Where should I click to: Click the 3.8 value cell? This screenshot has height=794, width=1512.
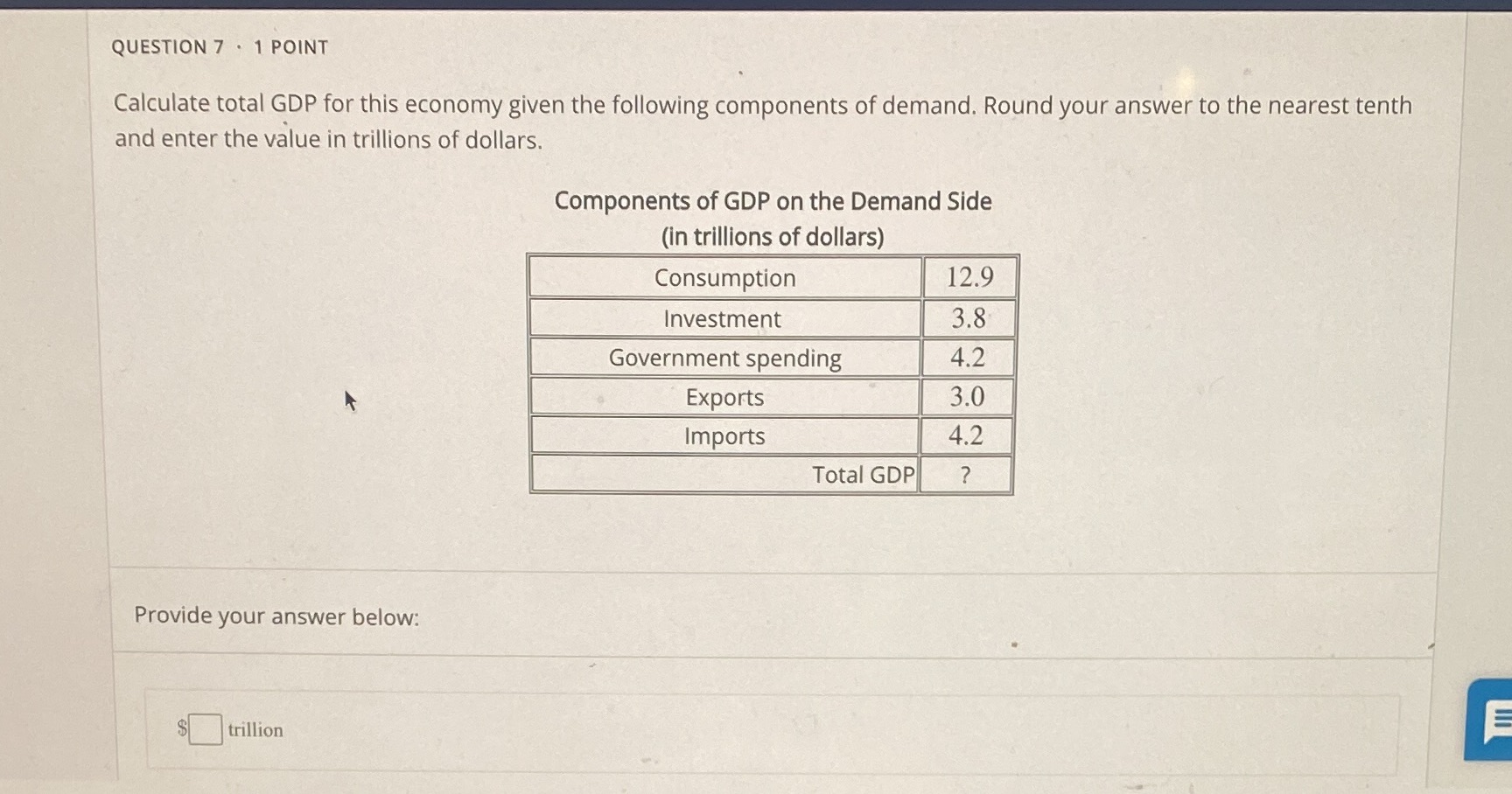pos(968,317)
